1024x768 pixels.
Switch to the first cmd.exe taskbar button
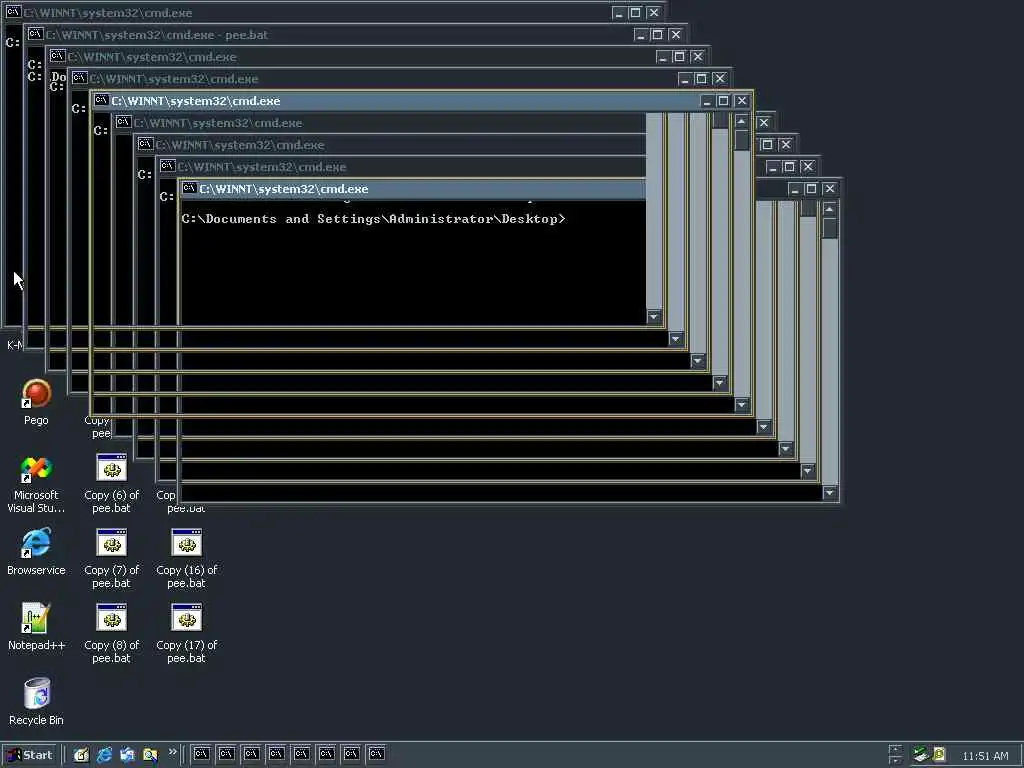point(201,754)
